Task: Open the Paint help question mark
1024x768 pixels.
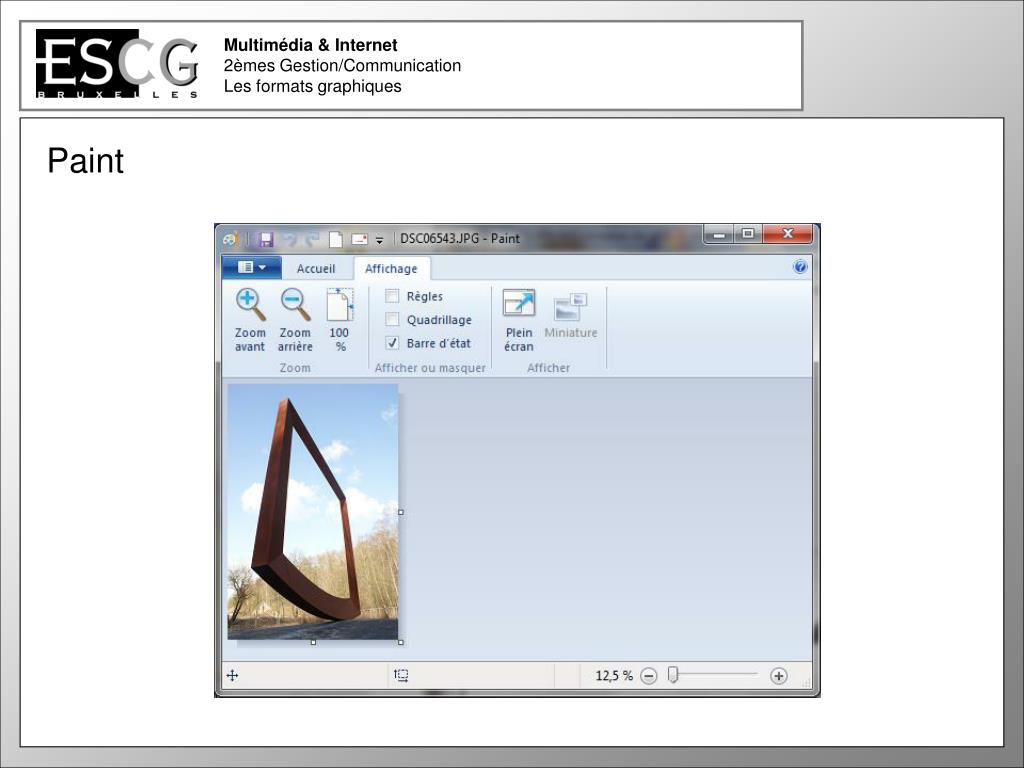Action: click(799, 266)
